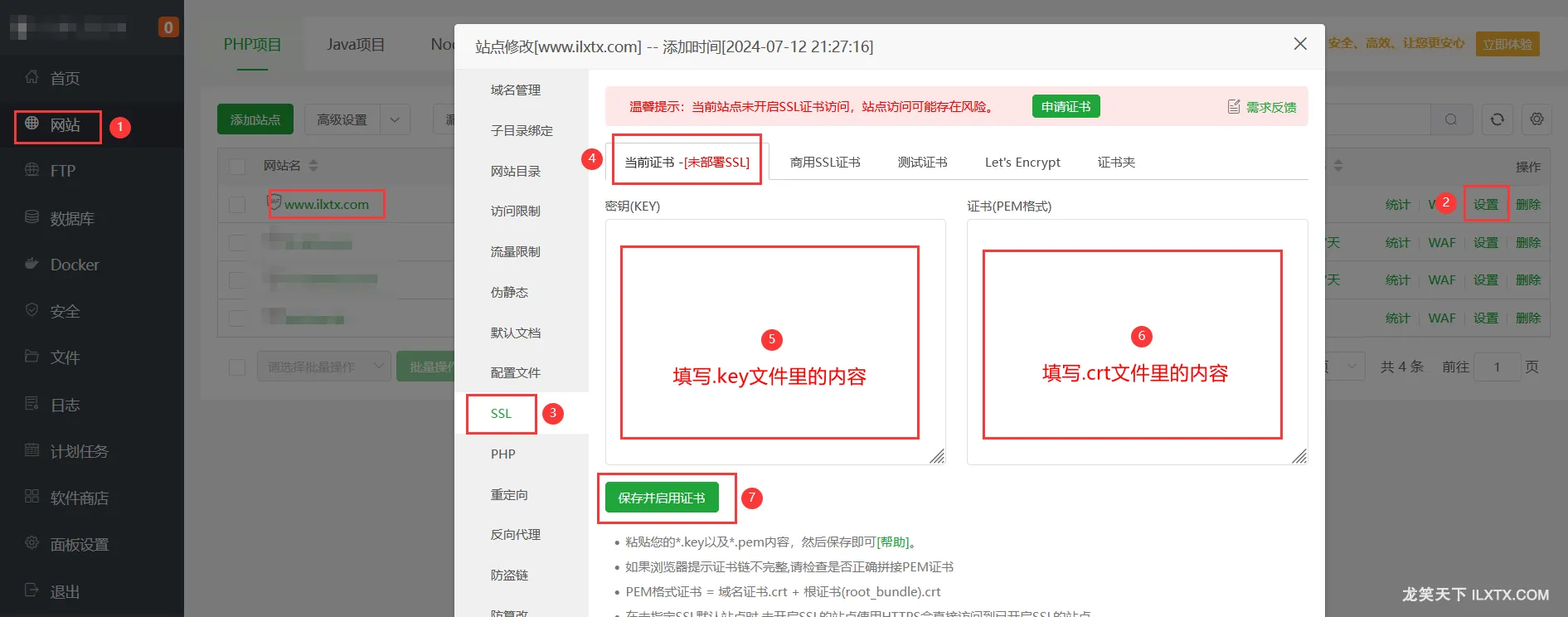
Task: Close the 站点修改 dialog
Action: 1300,44
